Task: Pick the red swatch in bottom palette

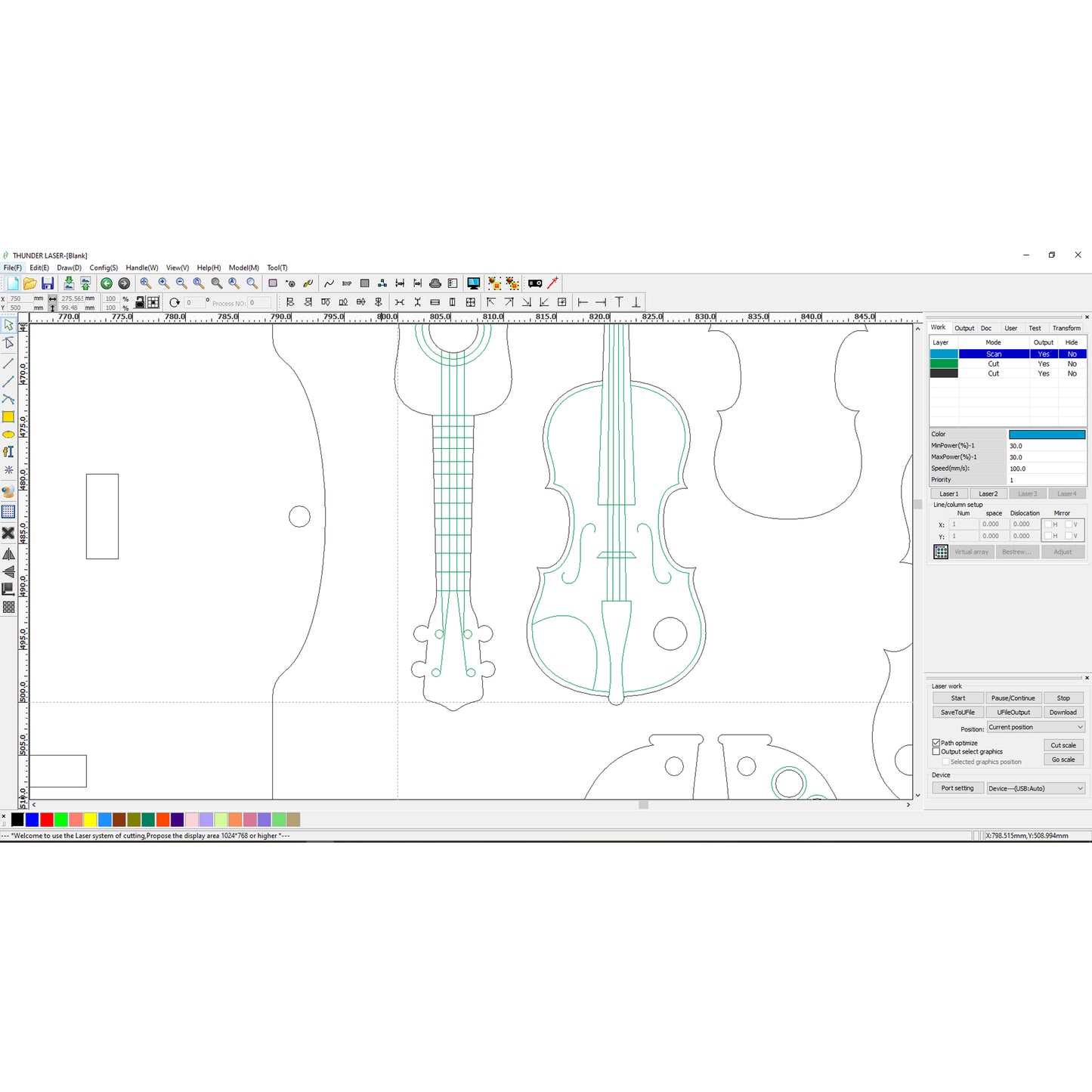Action: point(46,820)
